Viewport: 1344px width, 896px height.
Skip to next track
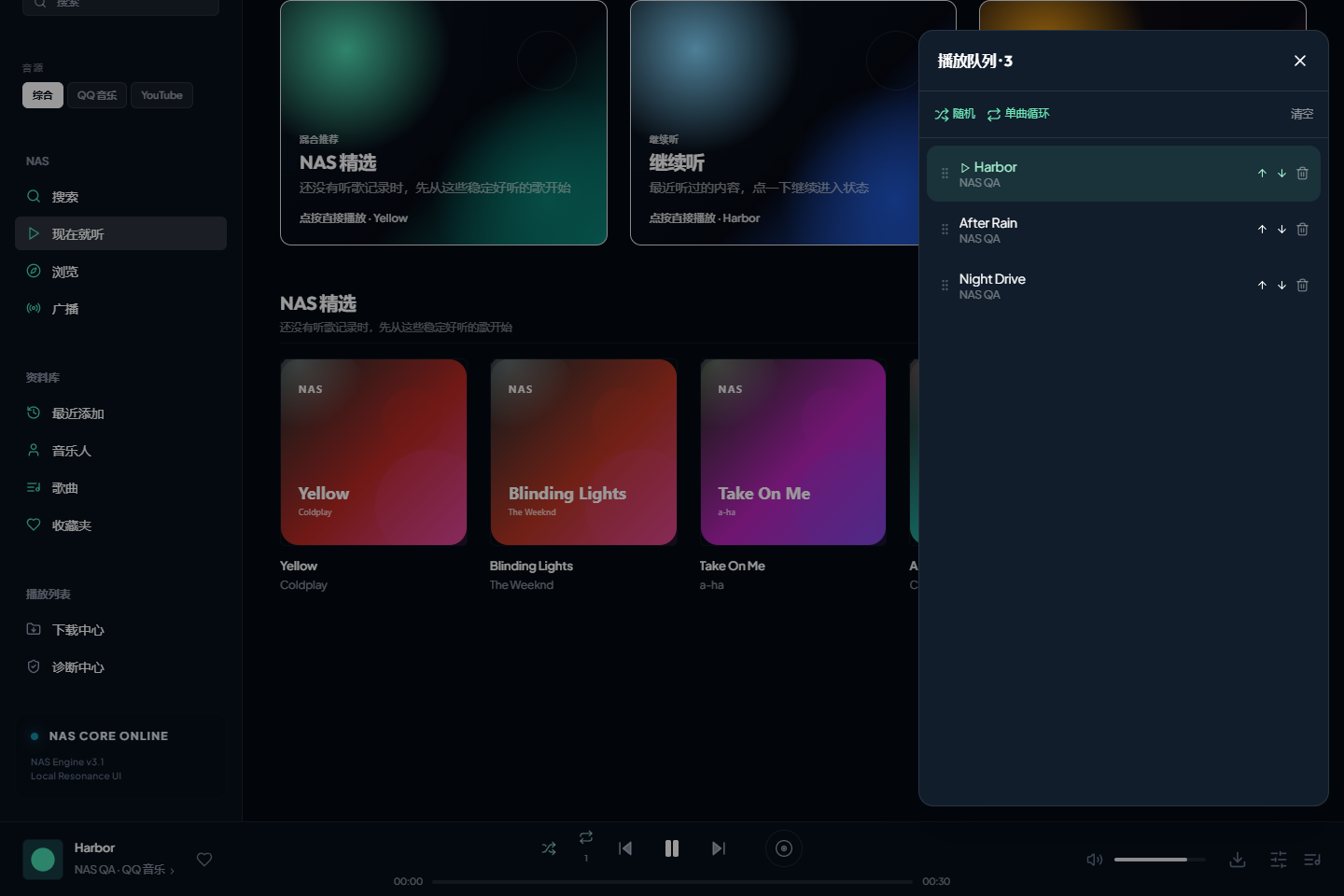tap(719, 848)
